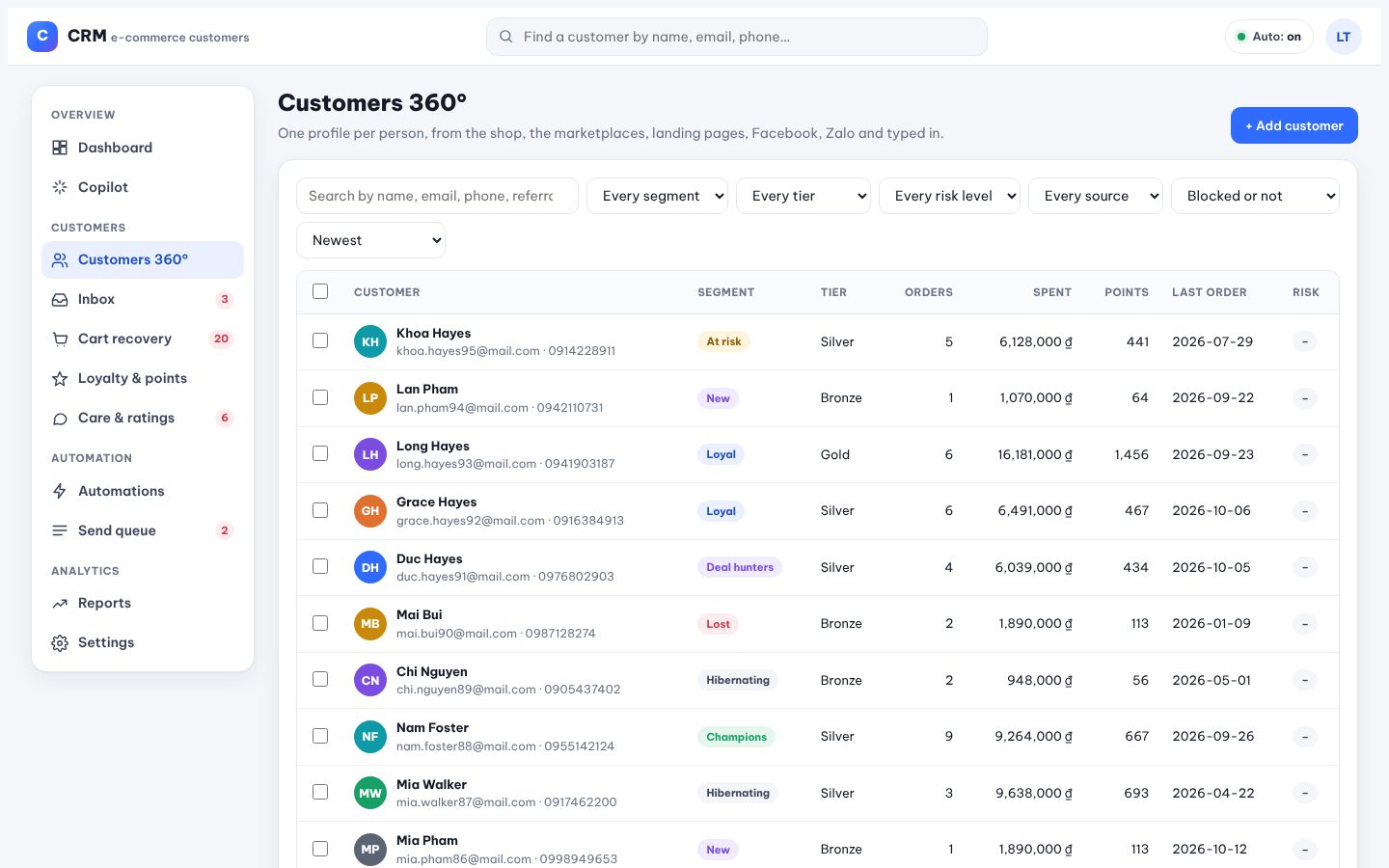The height and width of the screenshot is (868, 1389).
Task: Open the Blocked or not dropdown
Action: 1255,196
